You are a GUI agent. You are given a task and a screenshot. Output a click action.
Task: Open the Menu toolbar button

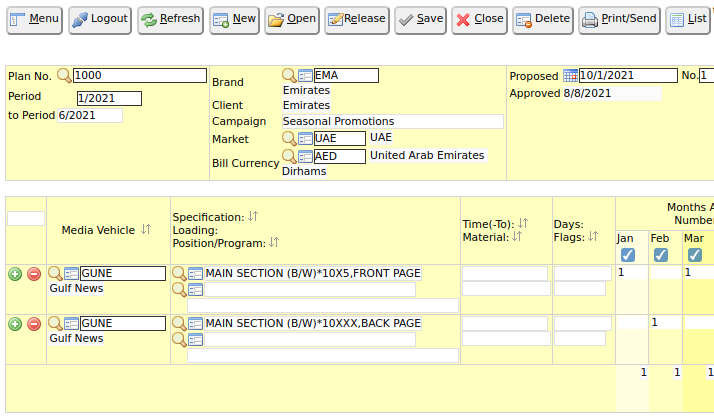(x=35, y=19)
